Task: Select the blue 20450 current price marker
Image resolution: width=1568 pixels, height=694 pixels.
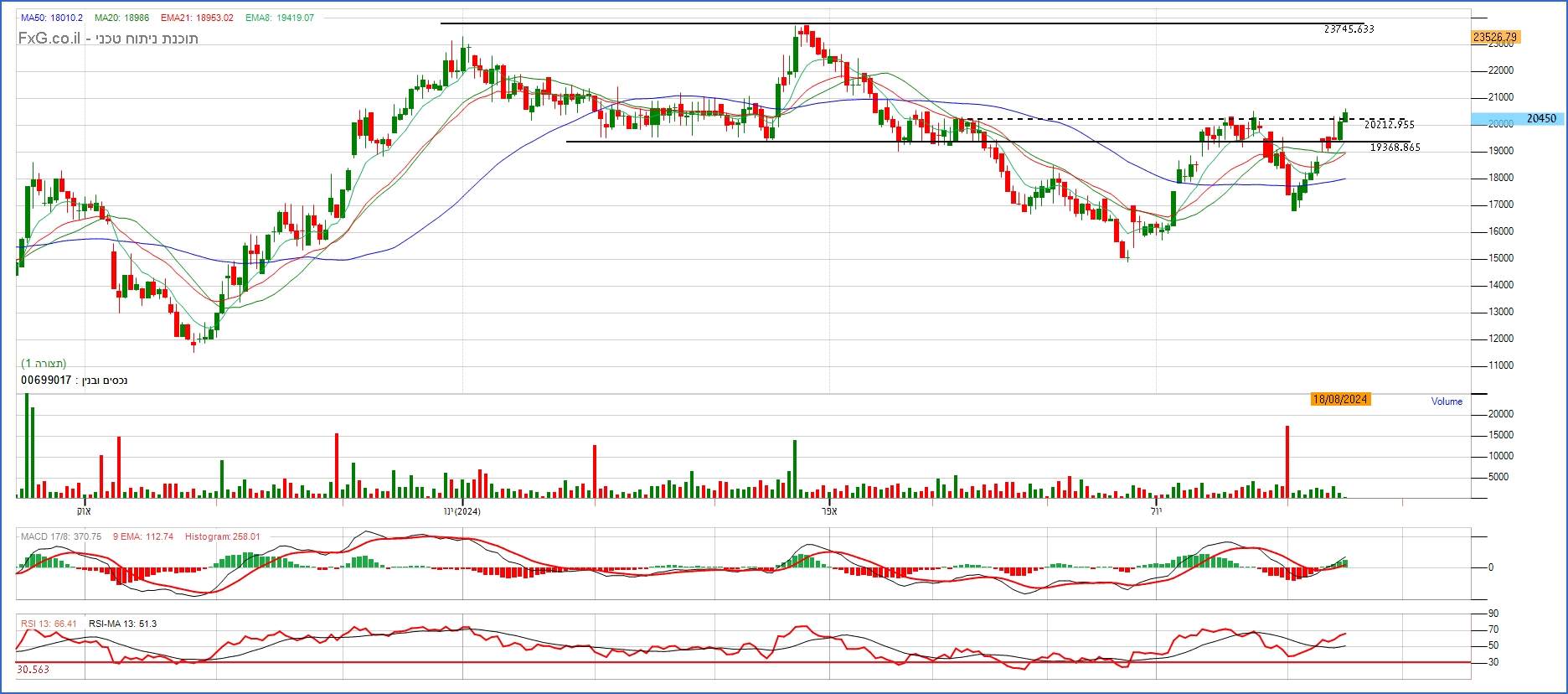Action: 1540,119
